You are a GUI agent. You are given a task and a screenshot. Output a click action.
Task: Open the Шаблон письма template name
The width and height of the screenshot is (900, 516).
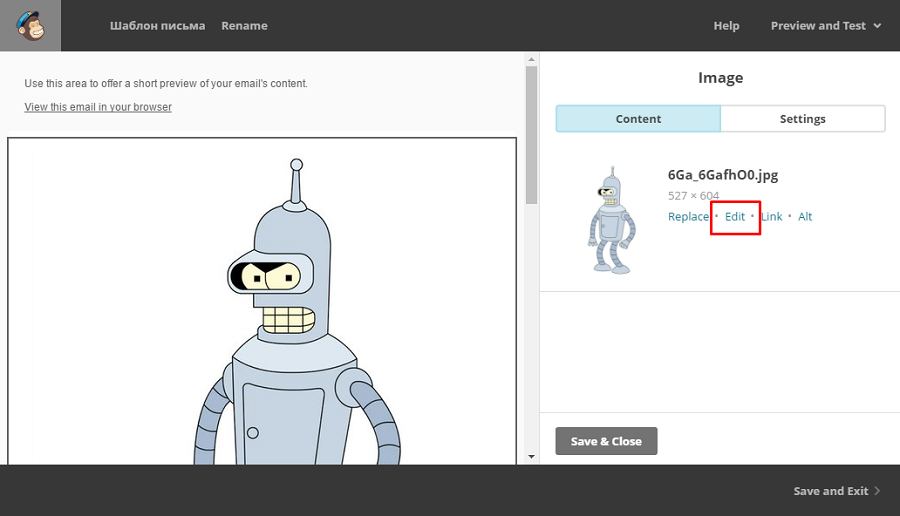(157, 26)
